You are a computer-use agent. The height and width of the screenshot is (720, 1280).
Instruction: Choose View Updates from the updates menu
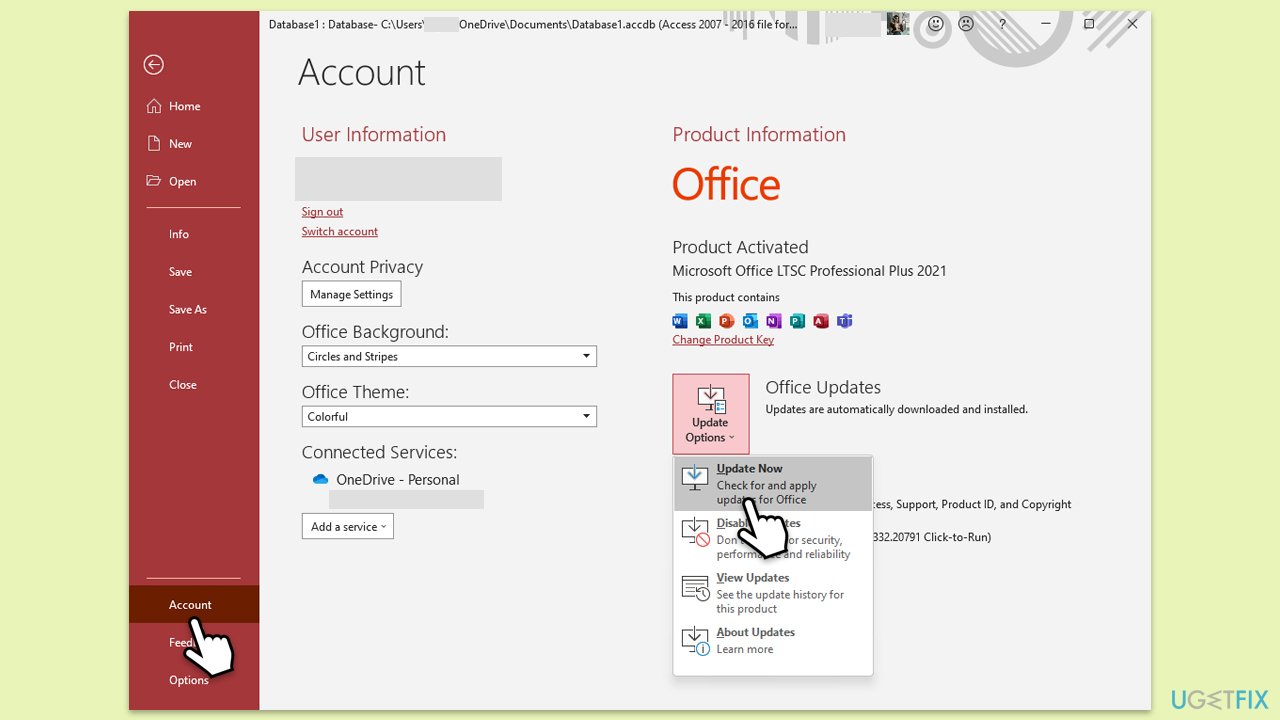773,593
